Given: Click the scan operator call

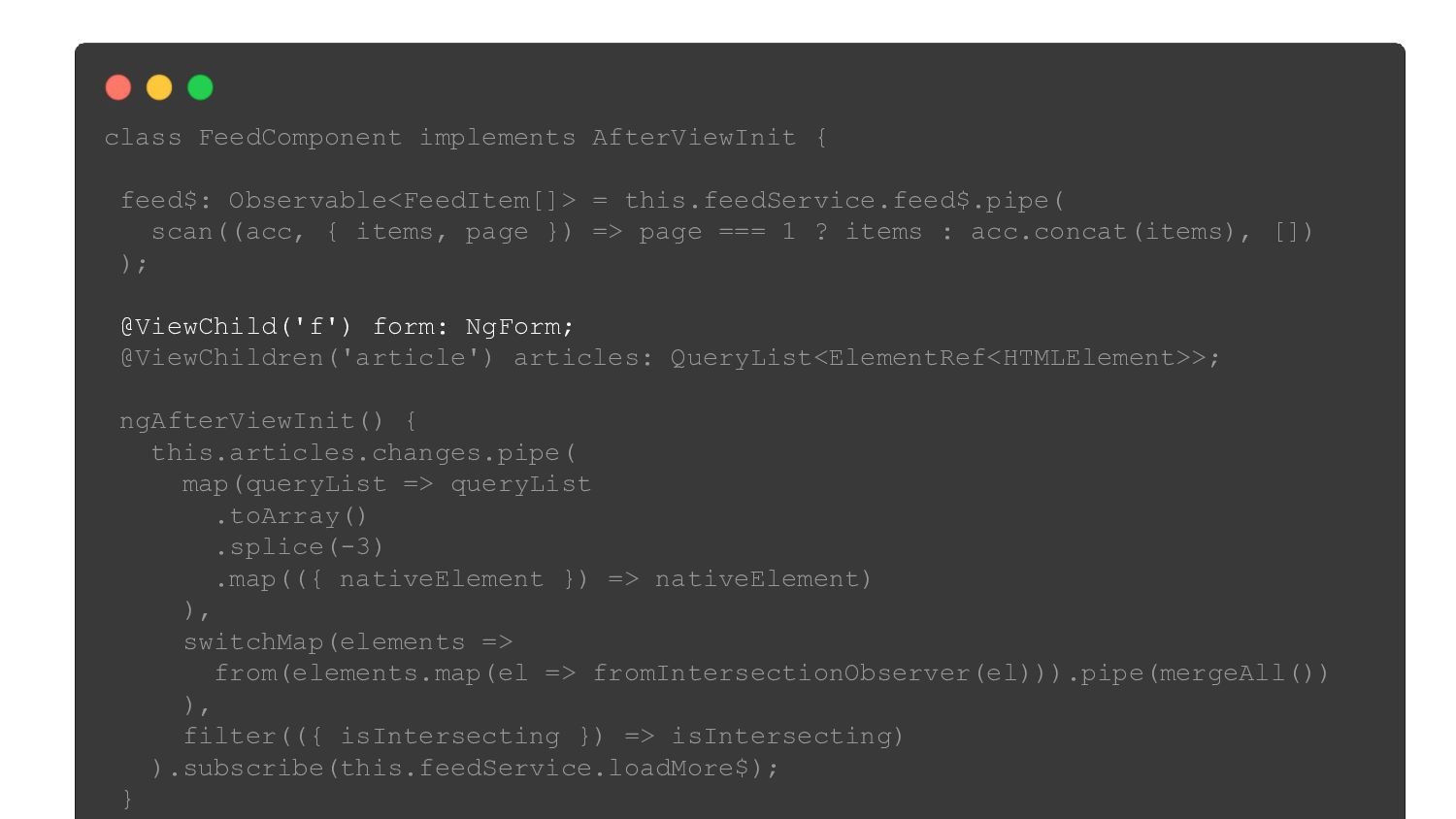Looking at the screenshot, I should pyautogui.click(x=182, y=232).
